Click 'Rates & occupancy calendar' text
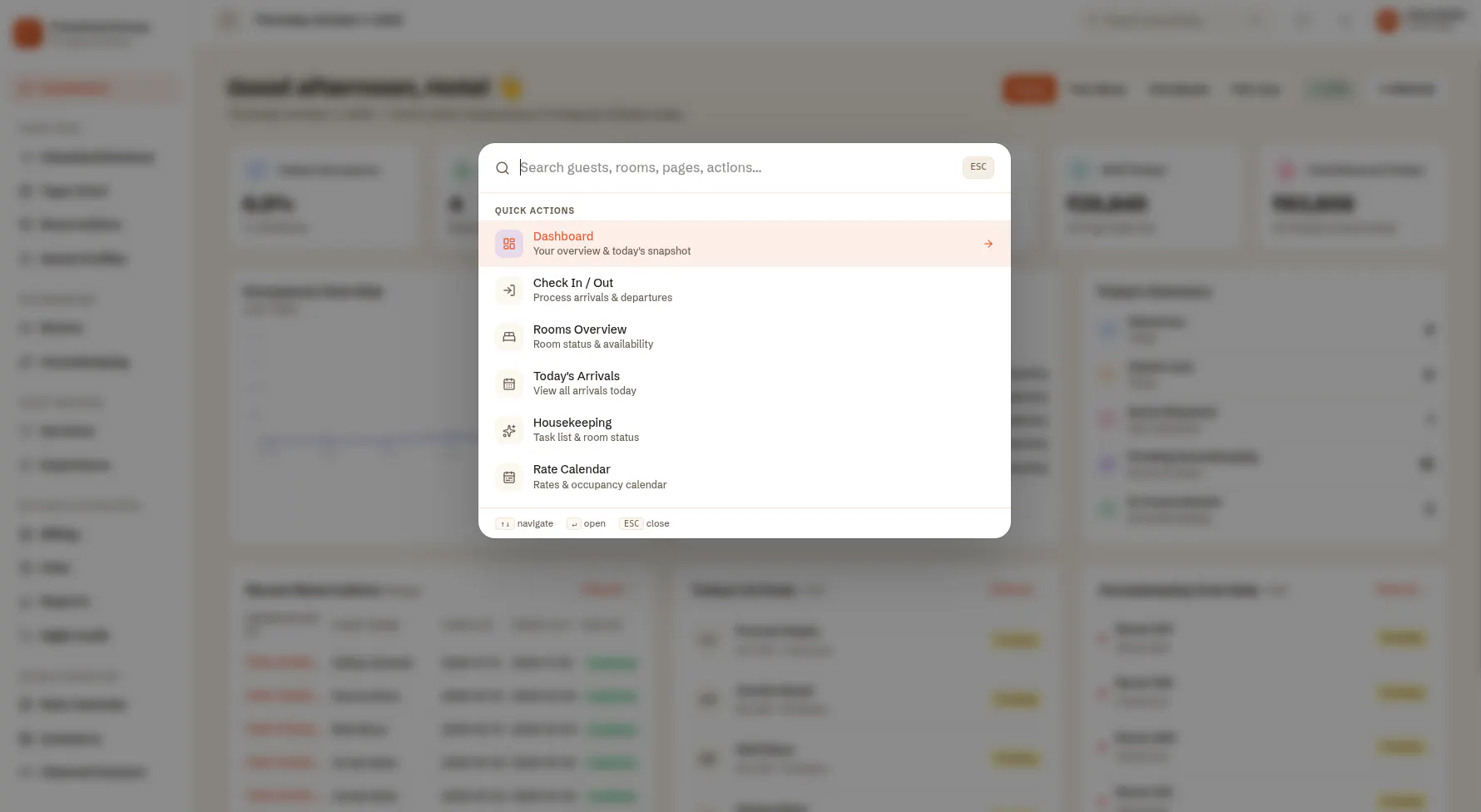Viewport: 1481px width, 812px height. (x=600, y=485)
